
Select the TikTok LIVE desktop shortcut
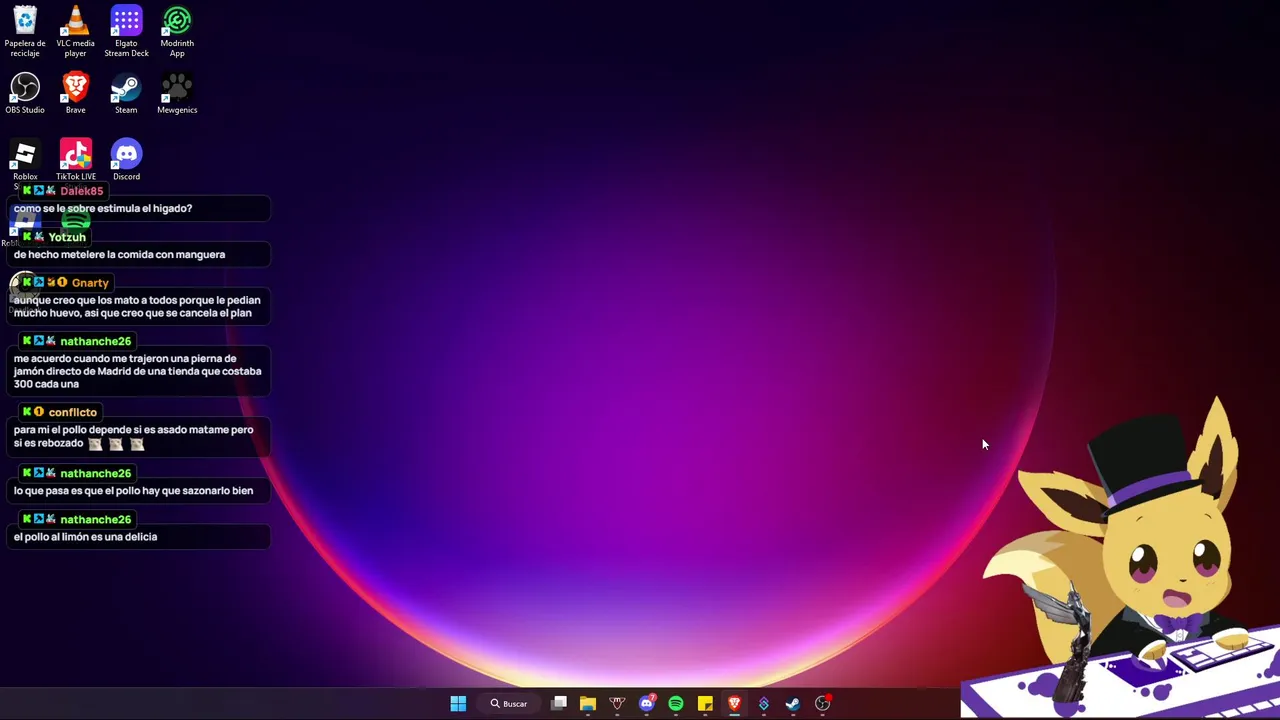pos(76,160)
